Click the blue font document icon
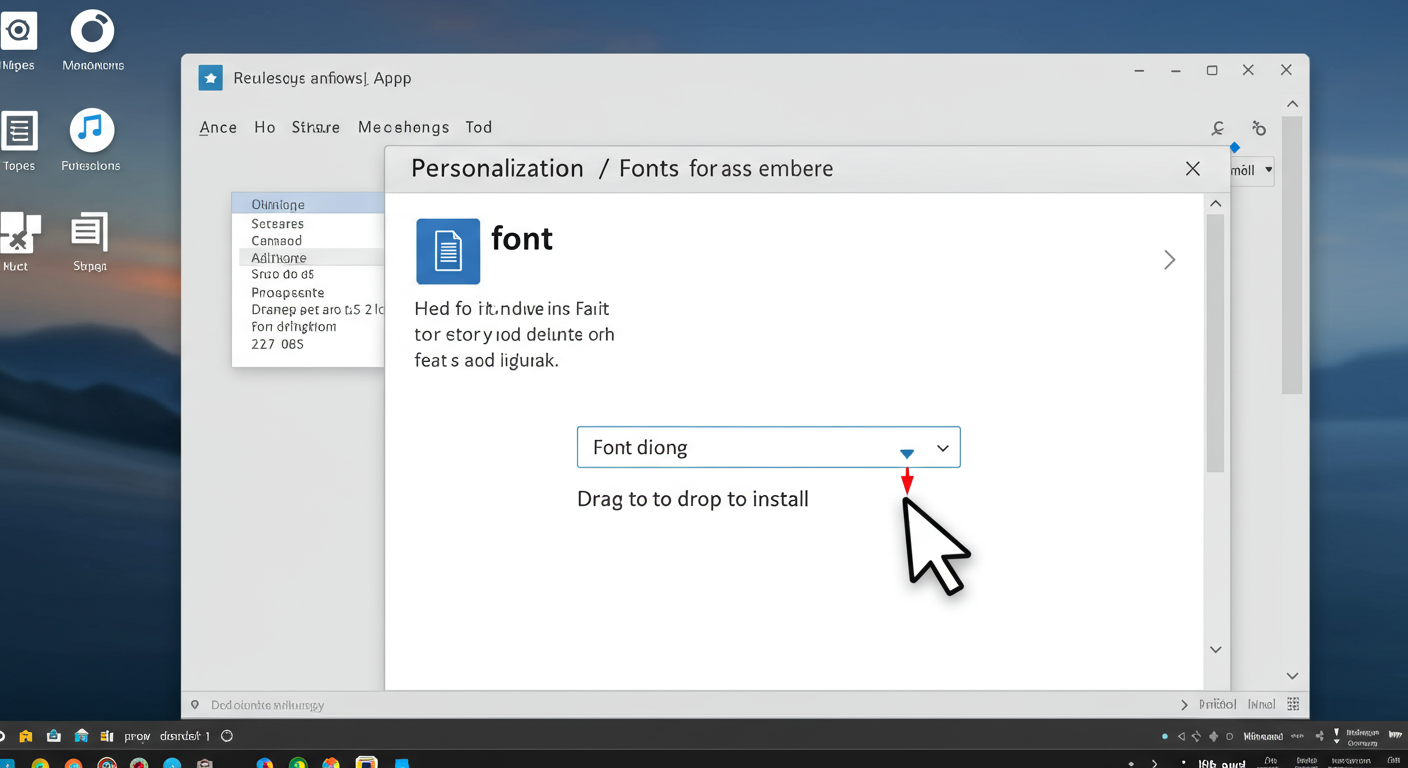 [447, 251]
